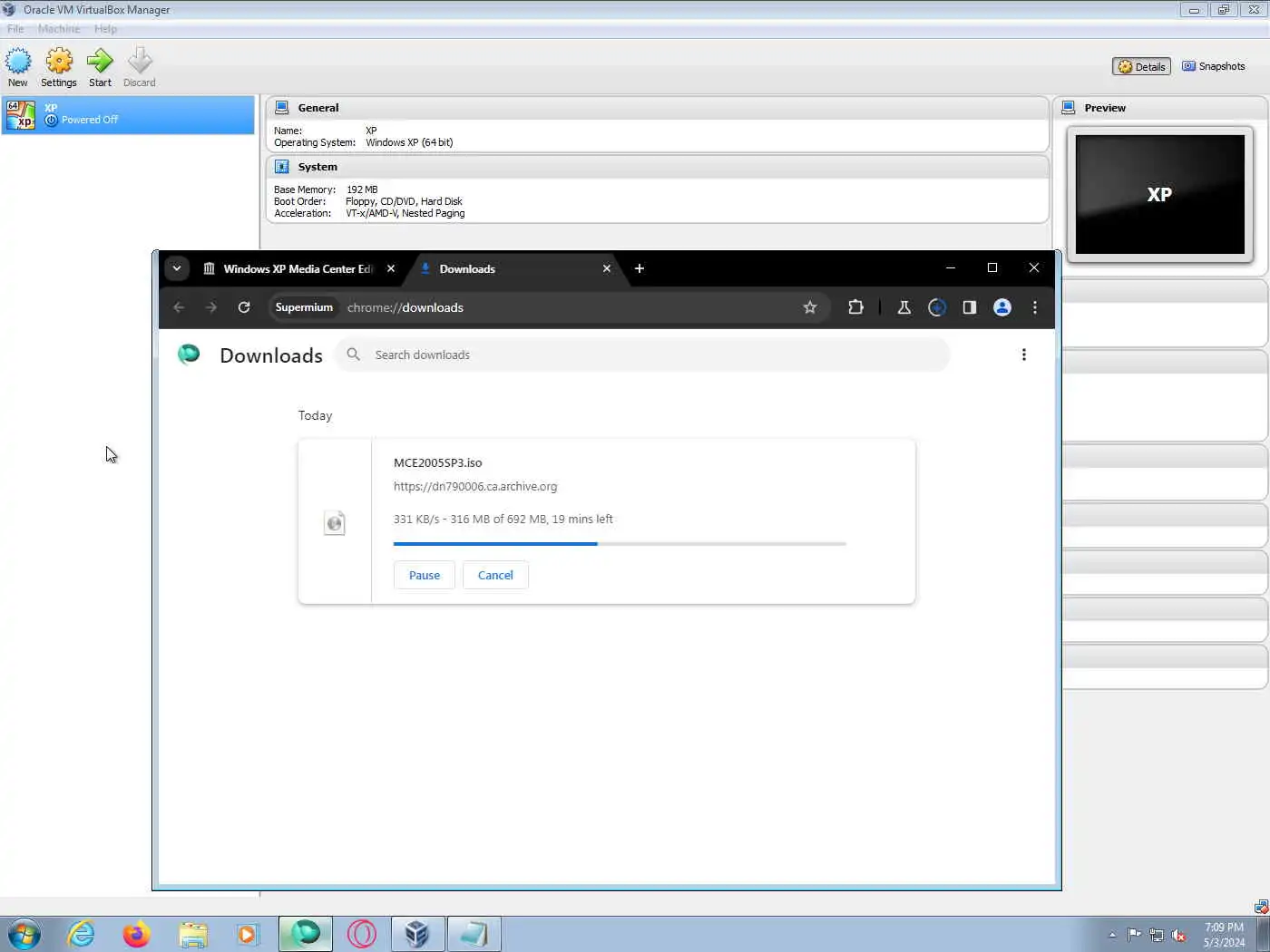
Task: Toggle the browser side panel
Action: click(970, 307)
